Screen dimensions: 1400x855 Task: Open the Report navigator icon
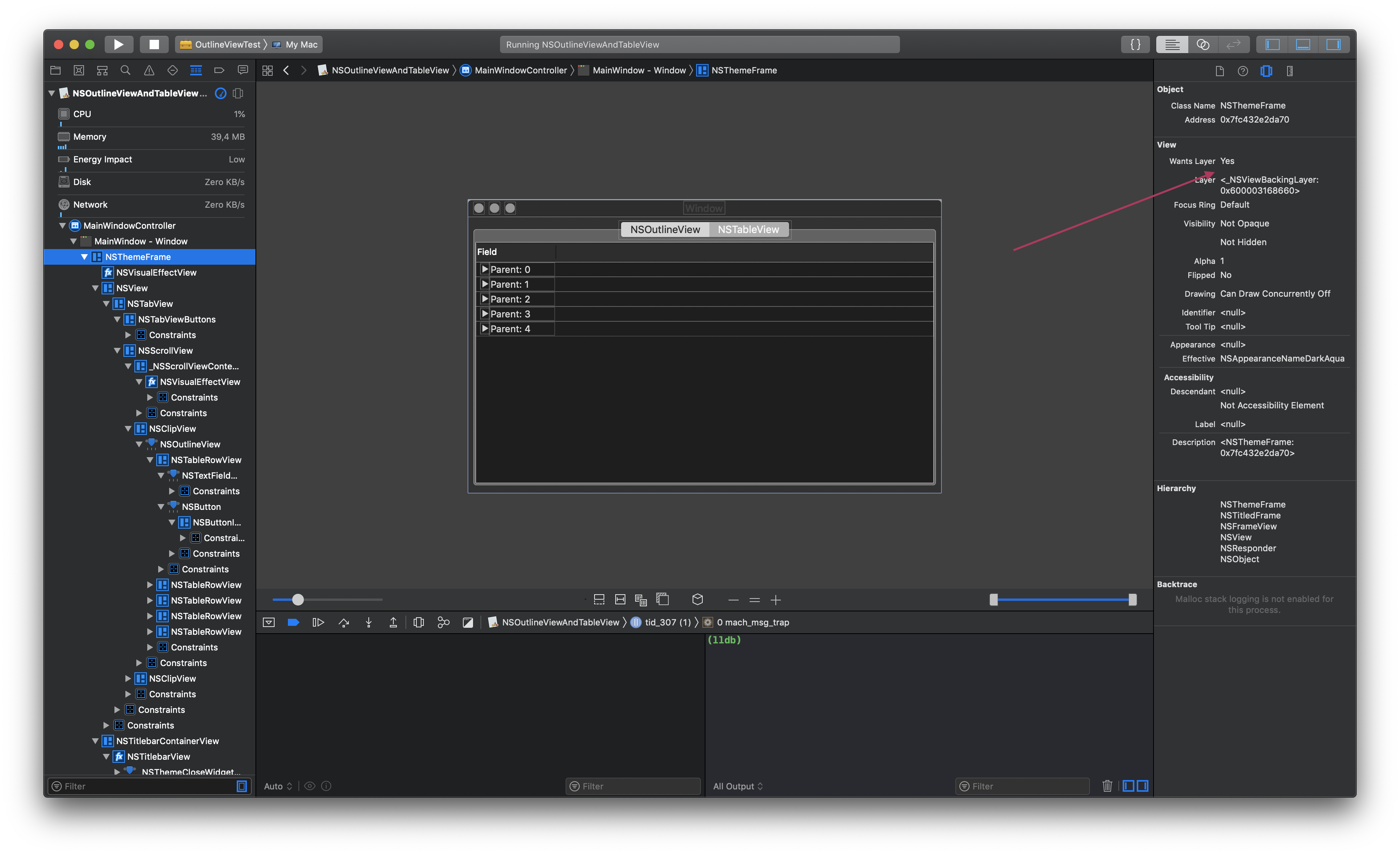[243, 70]
